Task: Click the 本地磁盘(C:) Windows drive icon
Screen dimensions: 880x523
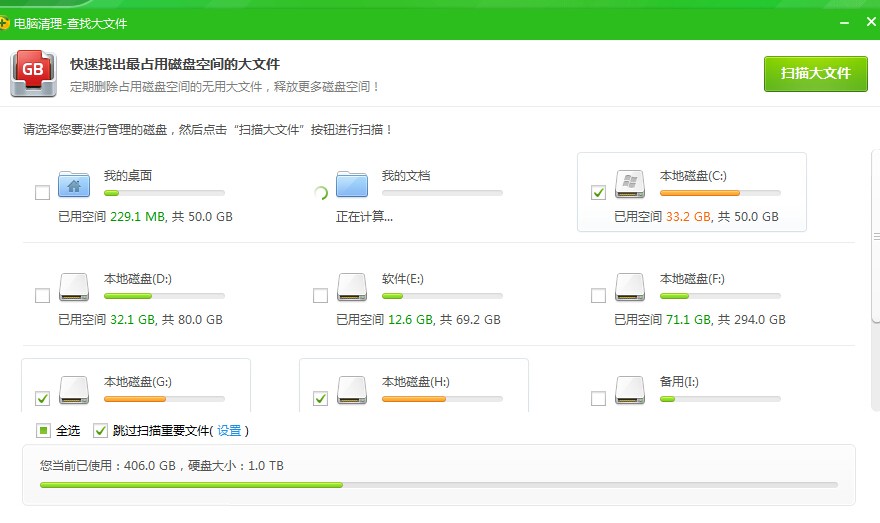Action: click(x=630, y=184)
